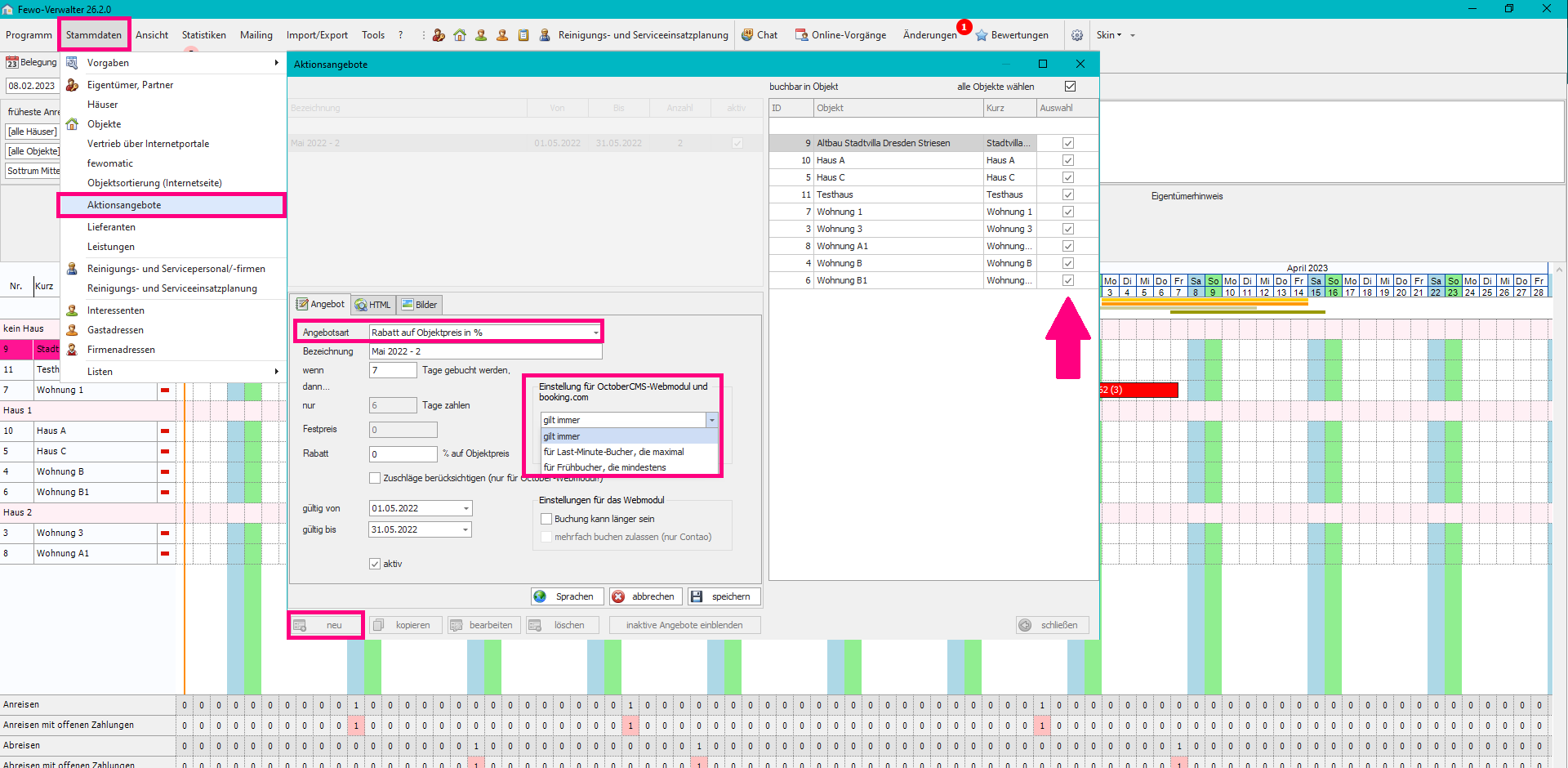
Task: Click the abbrechen button
Action: click(x=646, y=596)
